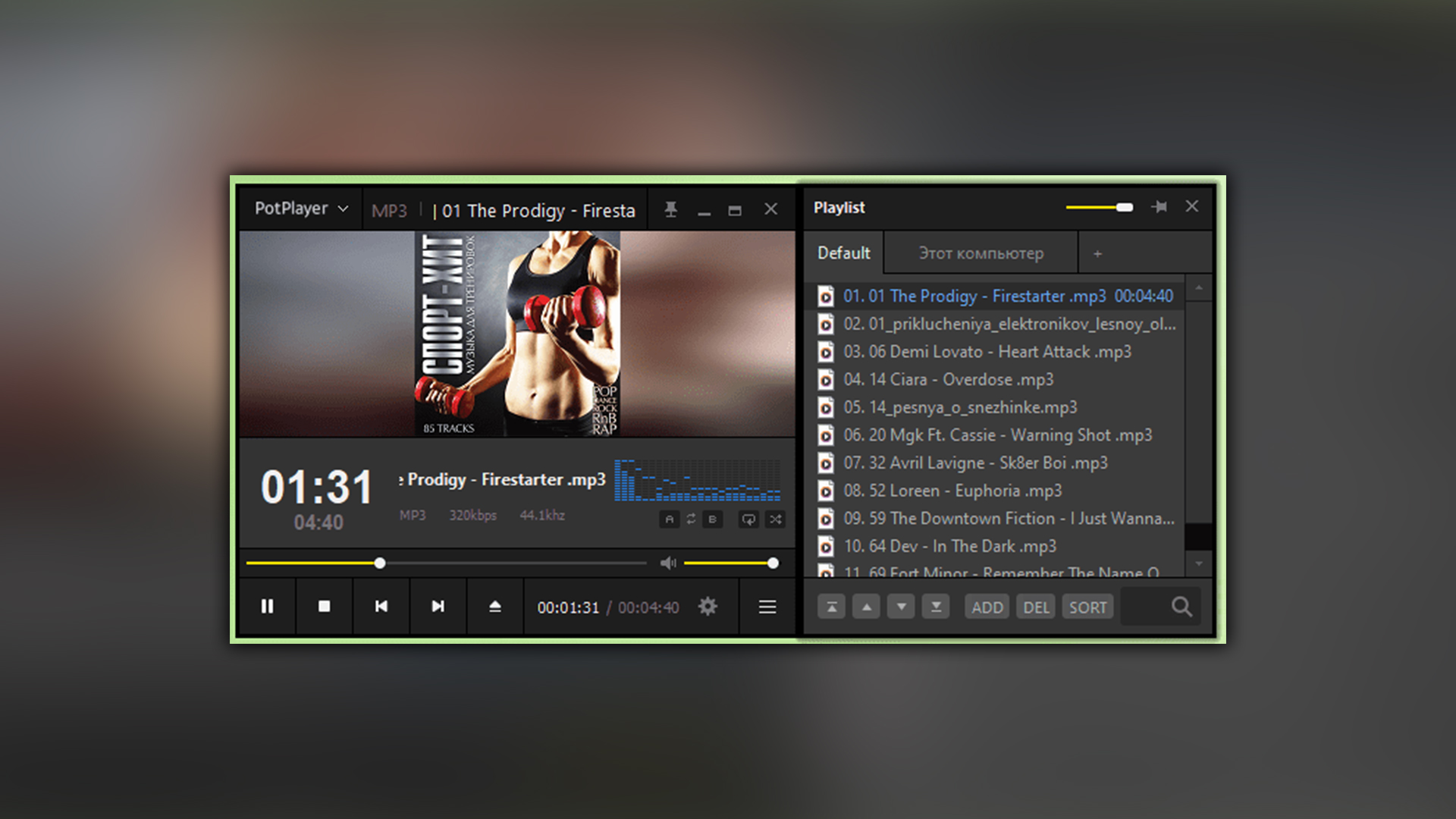Click the 44.1khz sample rate info
The height and width of the screenshot is (819, 1456).
click(542, 516)
